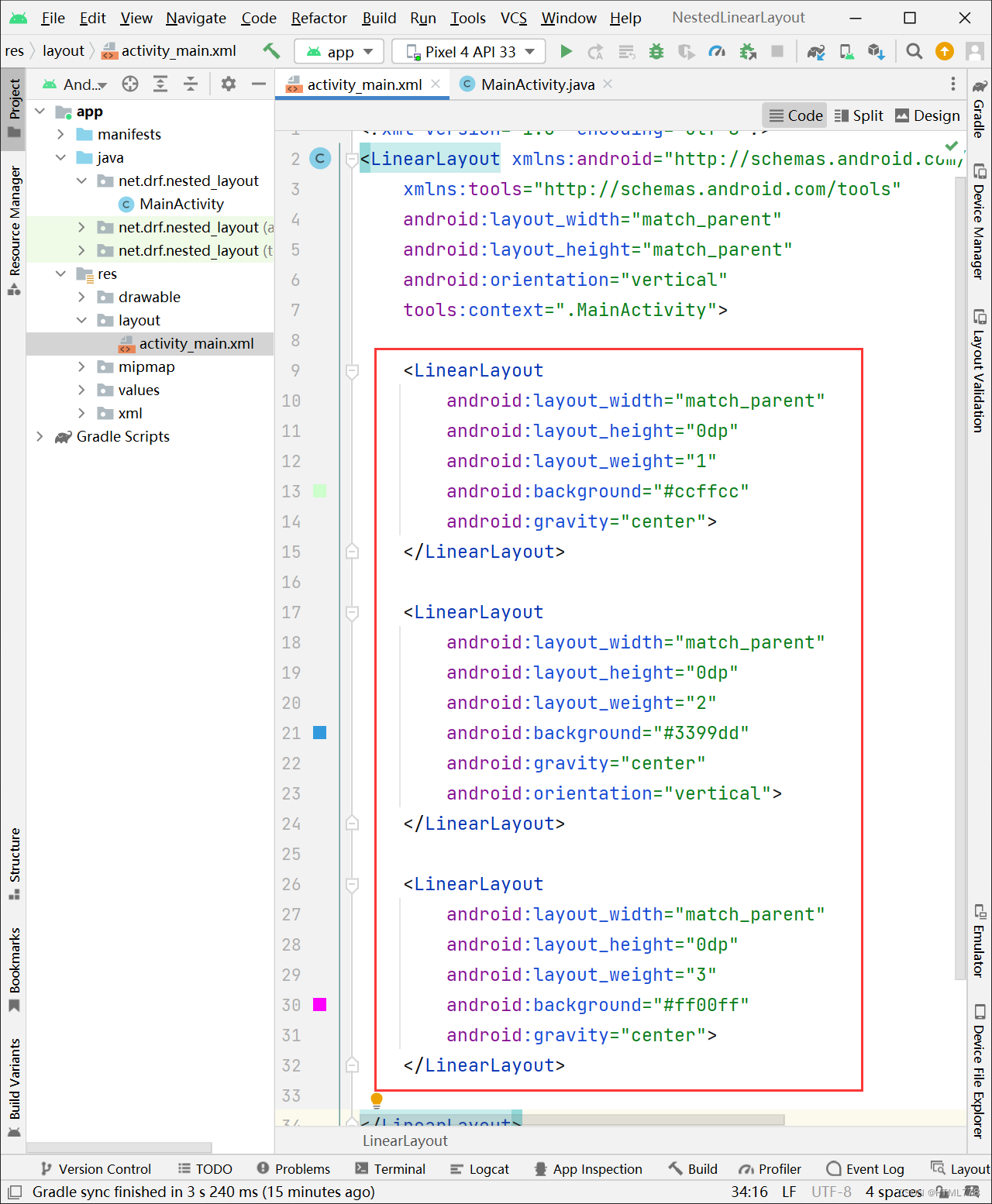Switch to Split view mode

(859, 115)
